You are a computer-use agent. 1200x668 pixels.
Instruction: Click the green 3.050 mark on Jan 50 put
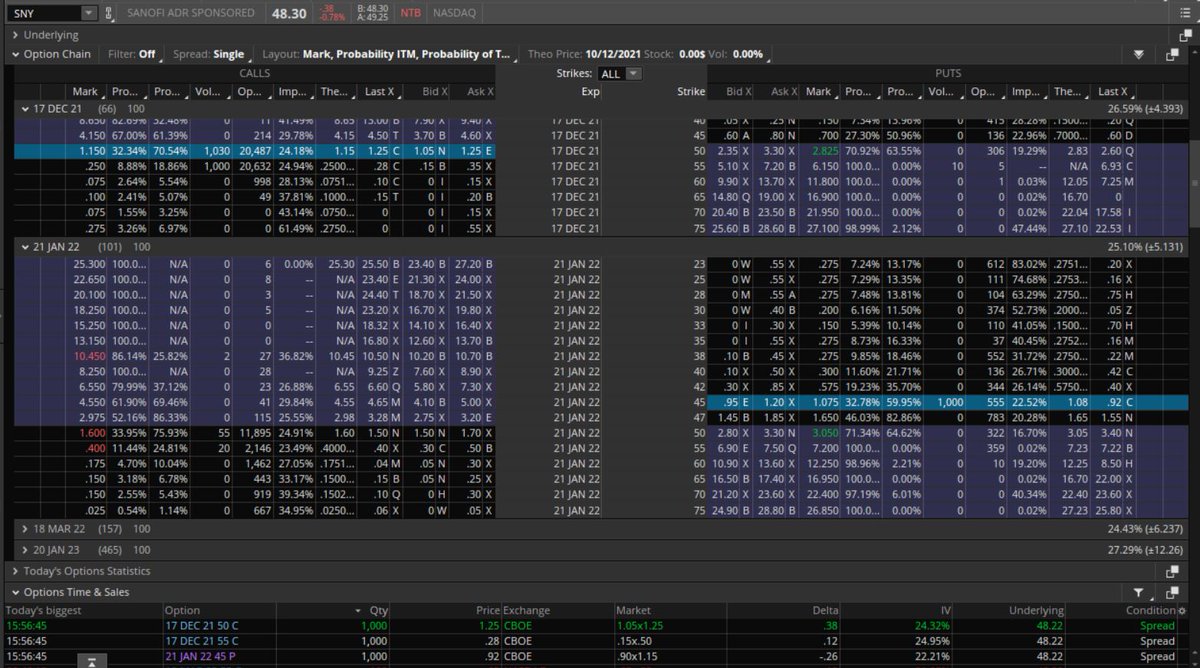[x=824, y=431]
